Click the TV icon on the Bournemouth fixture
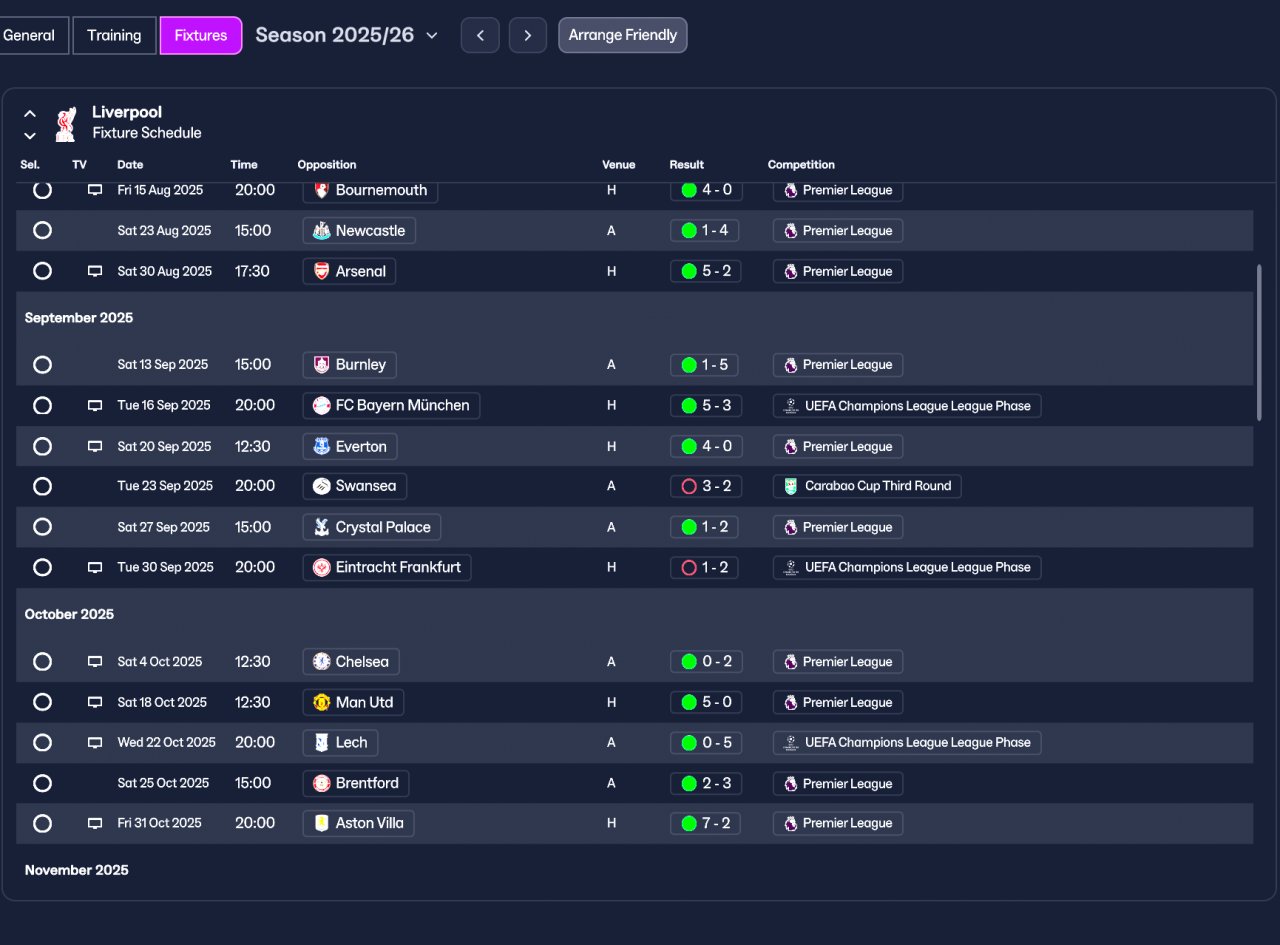1280x945 pixels. (x=95, y=190)
